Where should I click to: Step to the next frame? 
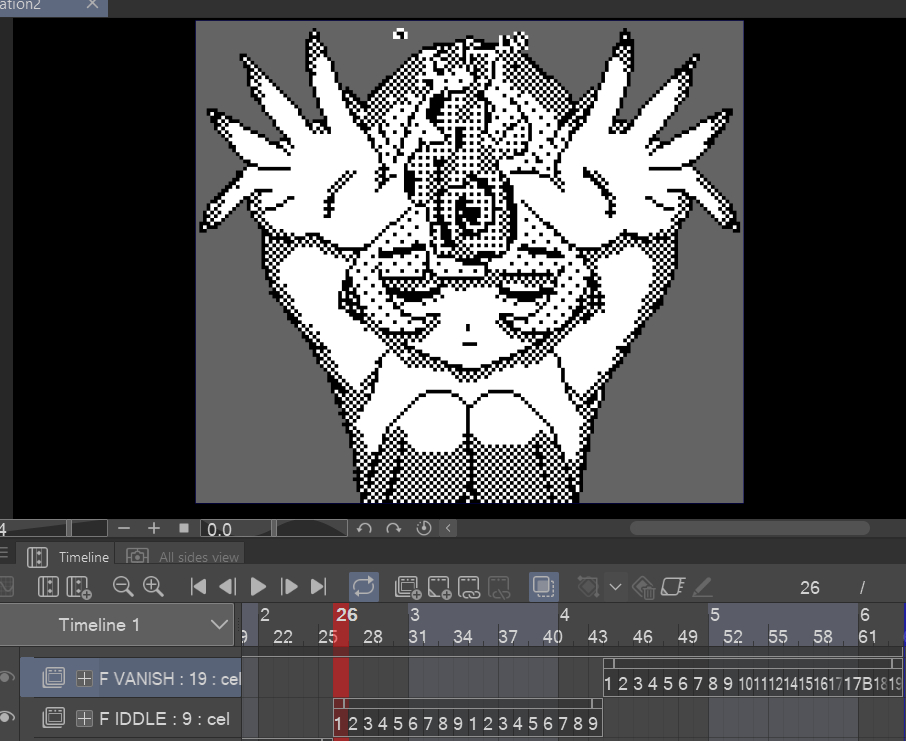(x=289, y=587)
